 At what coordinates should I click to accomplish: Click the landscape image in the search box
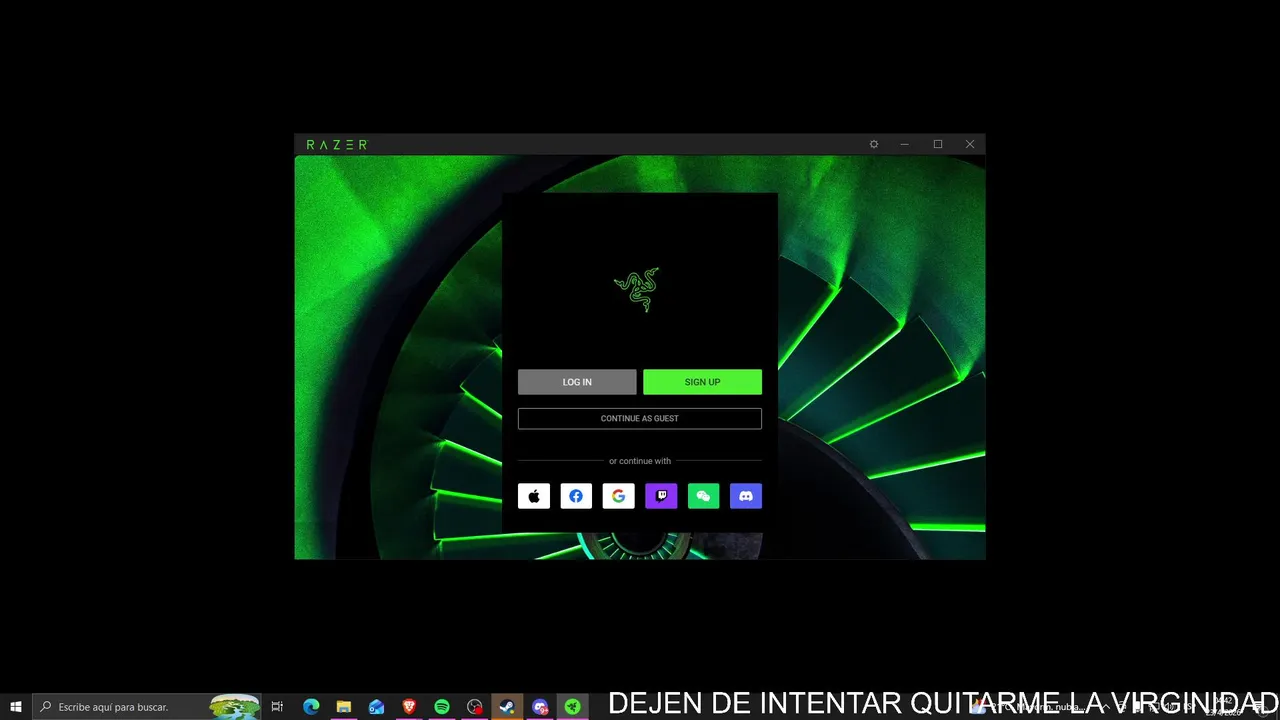click(x=234, y=707)
